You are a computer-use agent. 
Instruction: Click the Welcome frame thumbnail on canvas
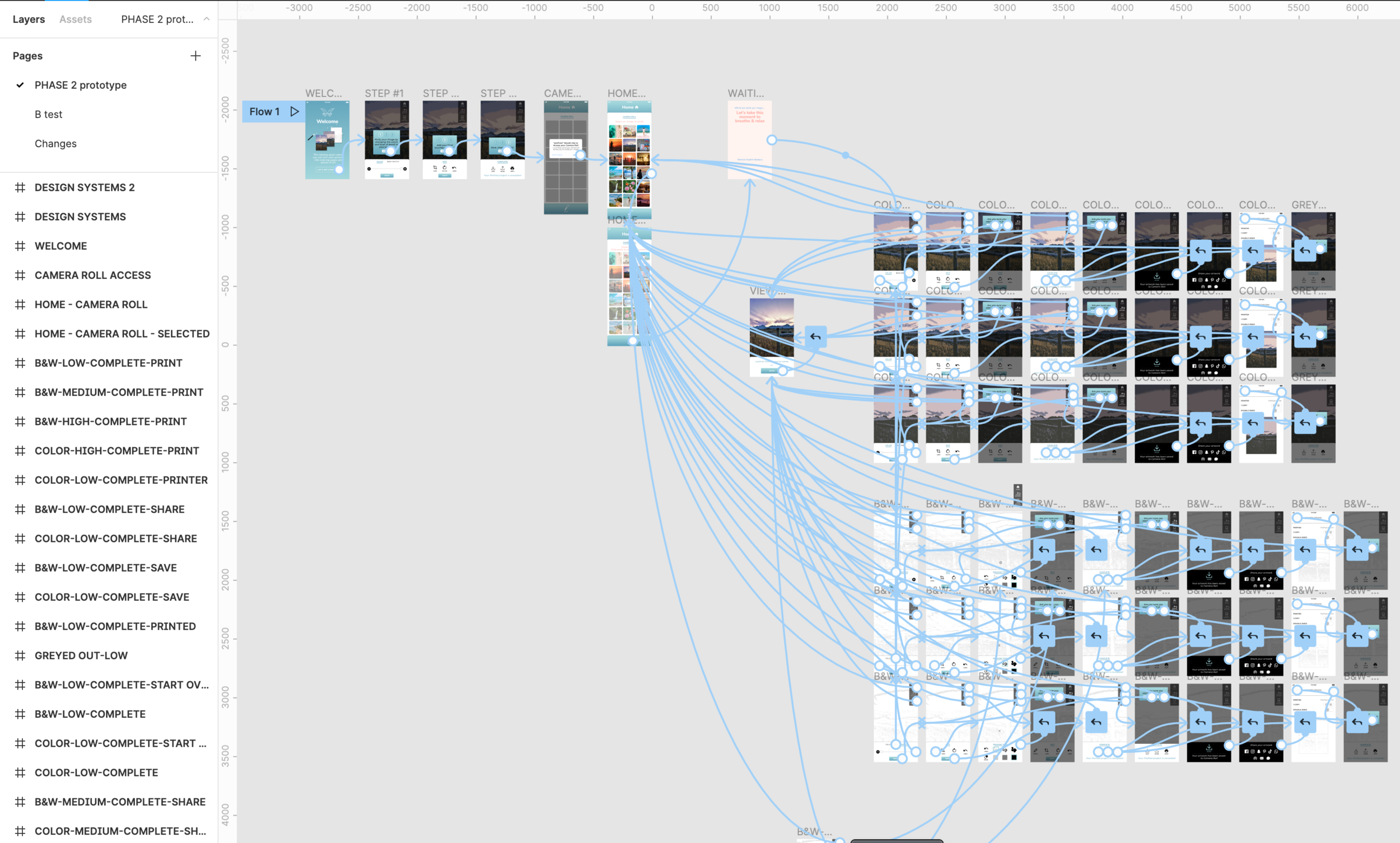(327, 140)
